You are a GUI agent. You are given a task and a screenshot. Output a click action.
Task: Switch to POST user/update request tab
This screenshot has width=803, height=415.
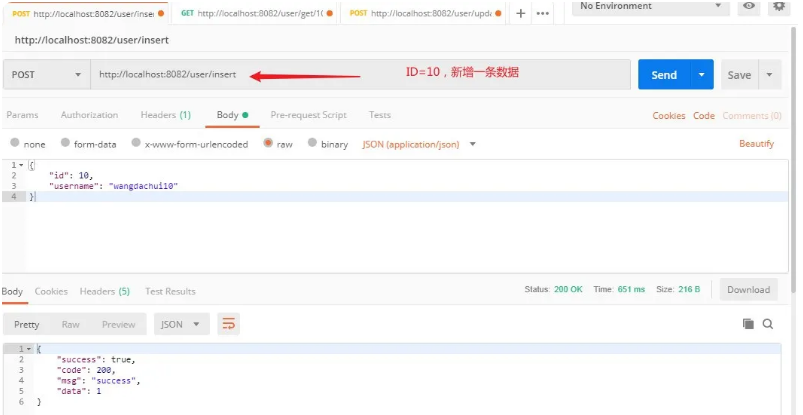423,14
